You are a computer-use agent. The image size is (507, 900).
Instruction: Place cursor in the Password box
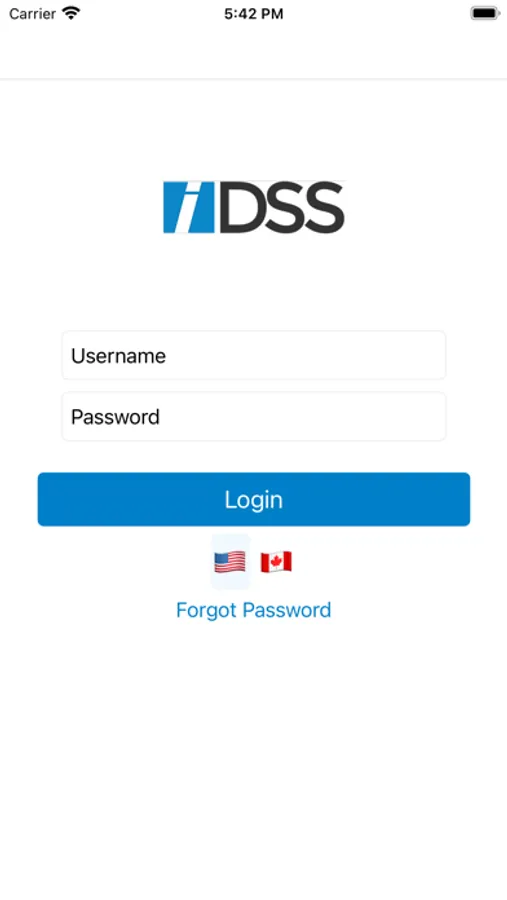pos(254,416)
